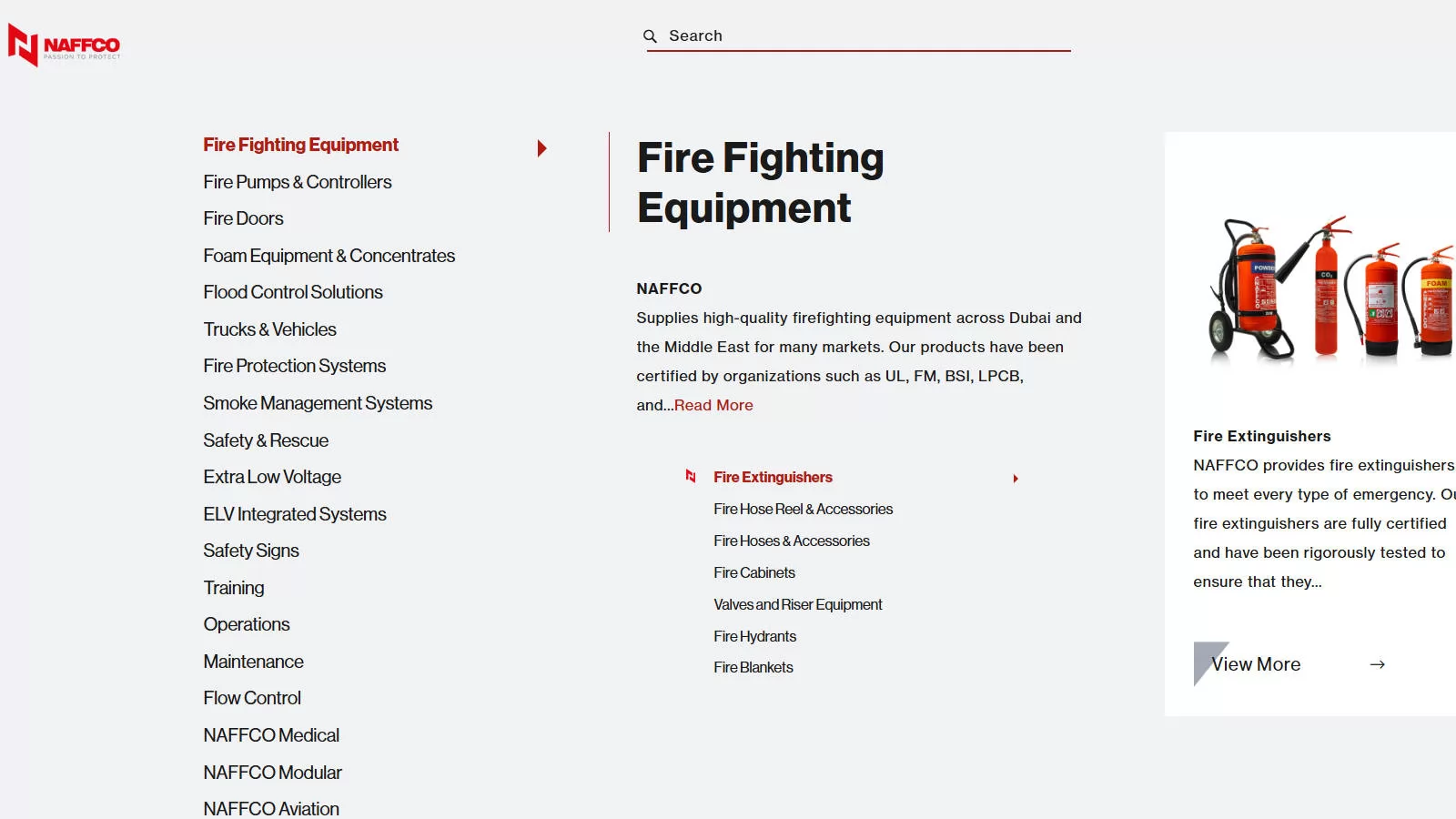
Task: Open Fire Hose Reel & Accessories
Action: point(803,510)
